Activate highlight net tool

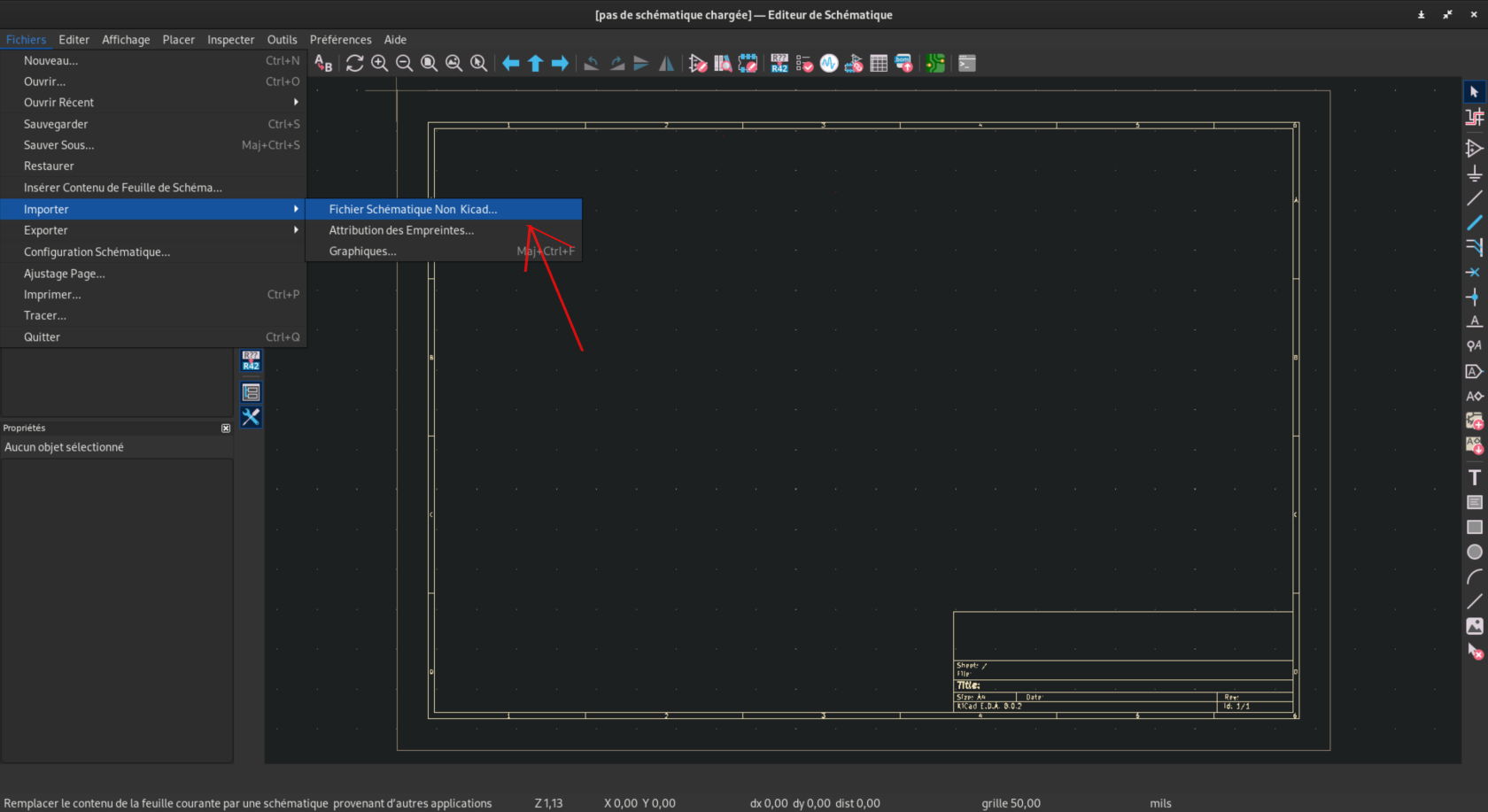point(1475,117)
